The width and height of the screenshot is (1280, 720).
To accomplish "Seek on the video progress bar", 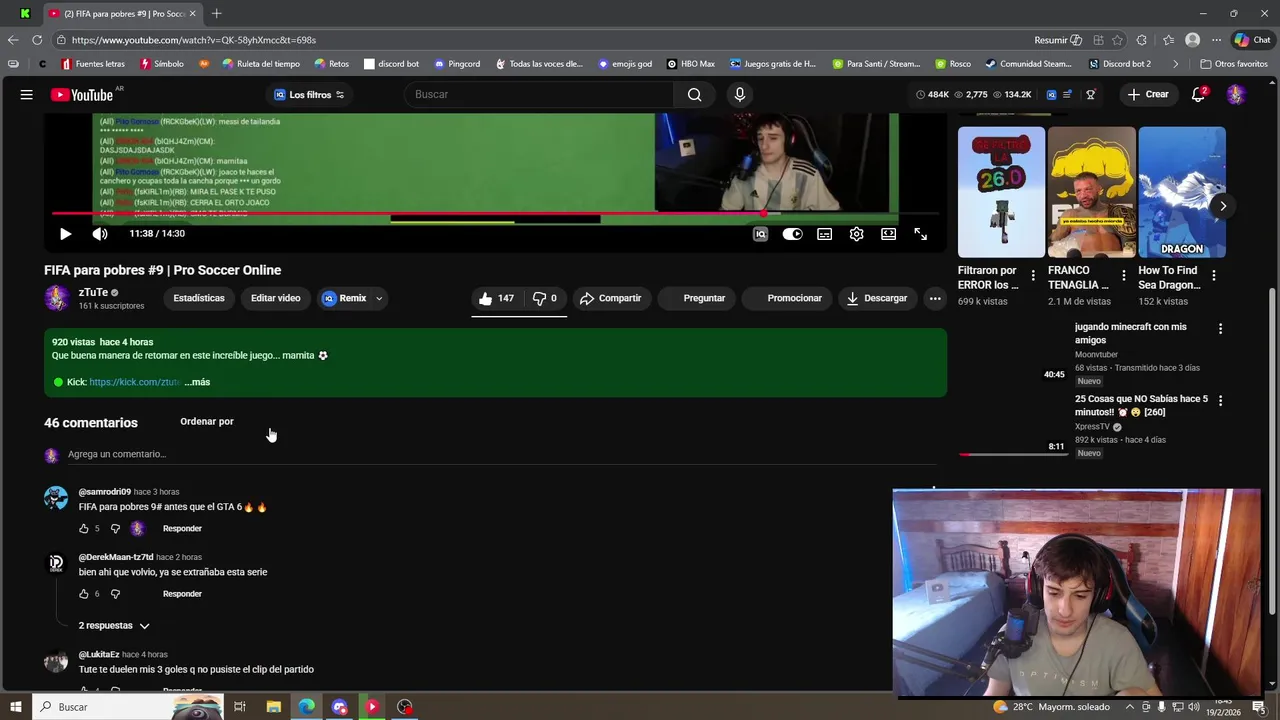I will point(495,213).
